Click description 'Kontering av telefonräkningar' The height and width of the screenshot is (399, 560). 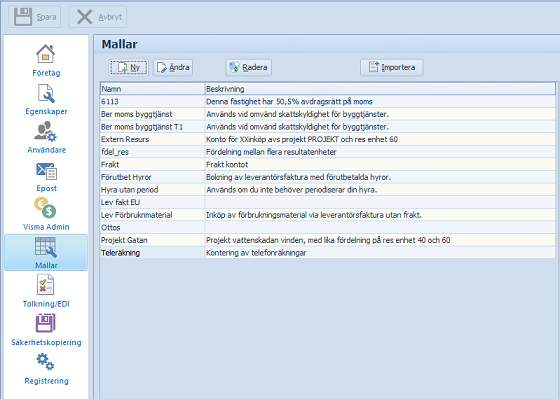[x=256, y=253]
